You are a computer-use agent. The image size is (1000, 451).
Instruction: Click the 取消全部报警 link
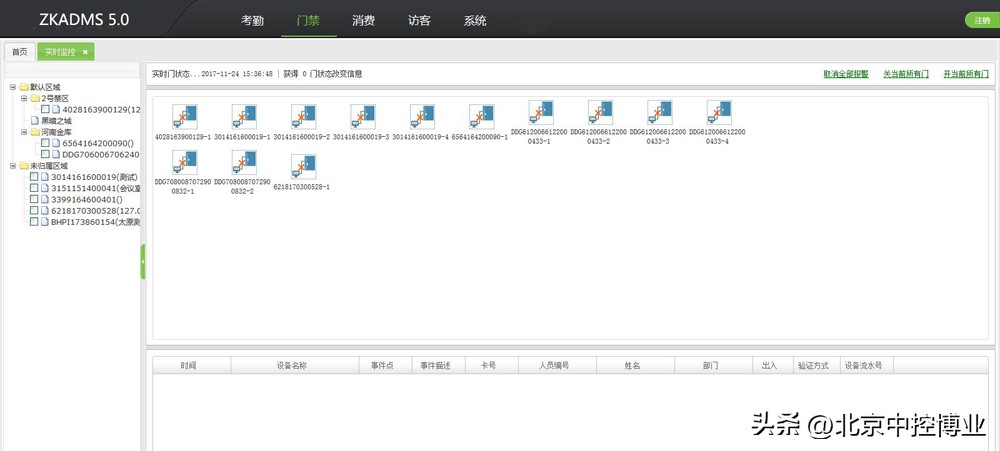(x=845, y=74)
